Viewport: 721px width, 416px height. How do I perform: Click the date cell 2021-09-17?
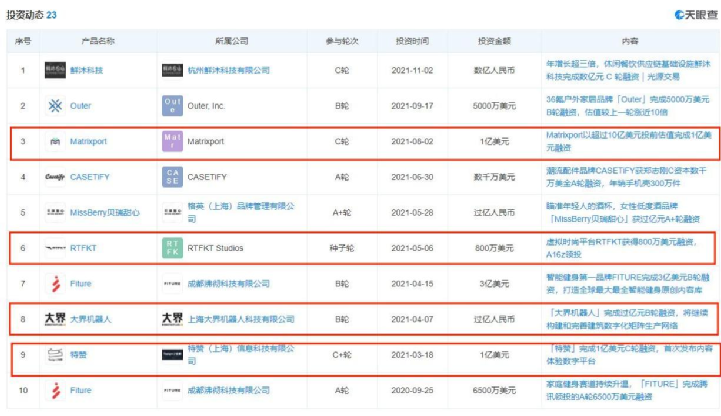pos(412,106)
